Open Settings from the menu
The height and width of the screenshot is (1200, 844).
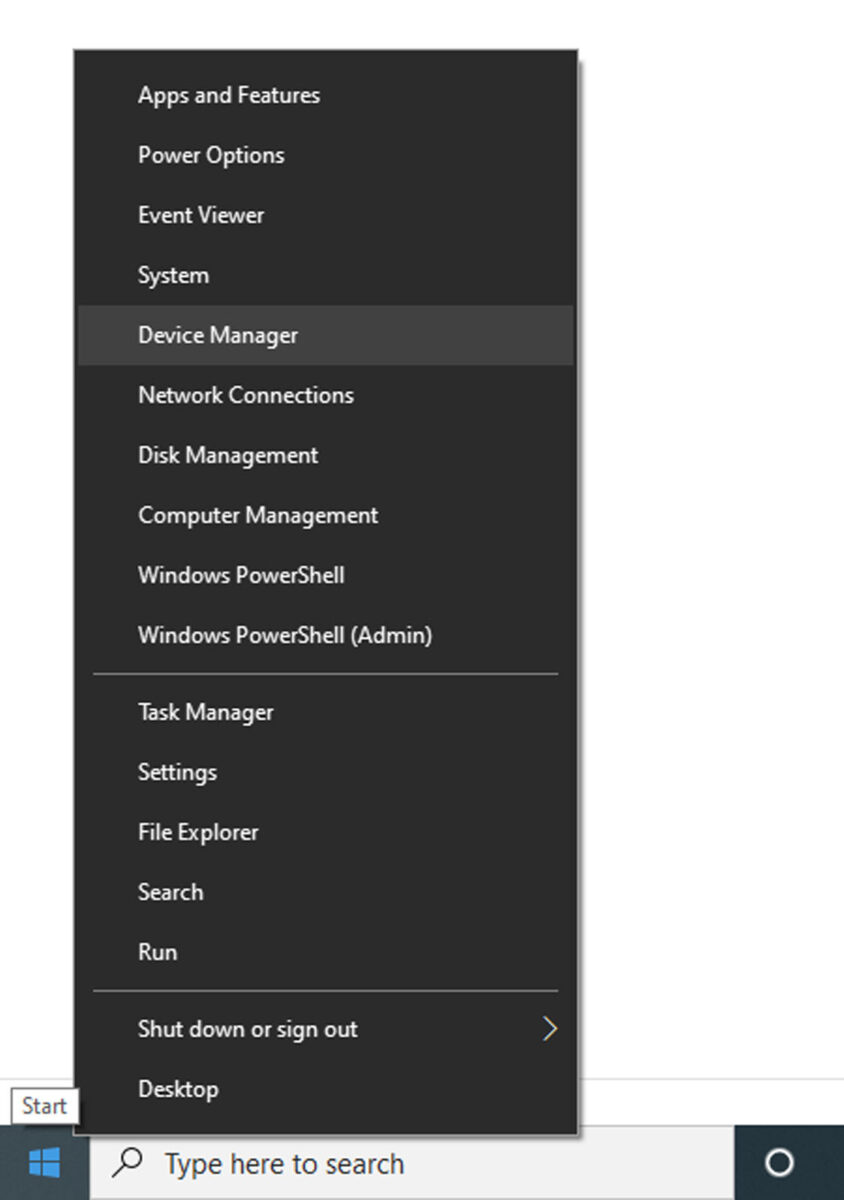pos(177,772)
